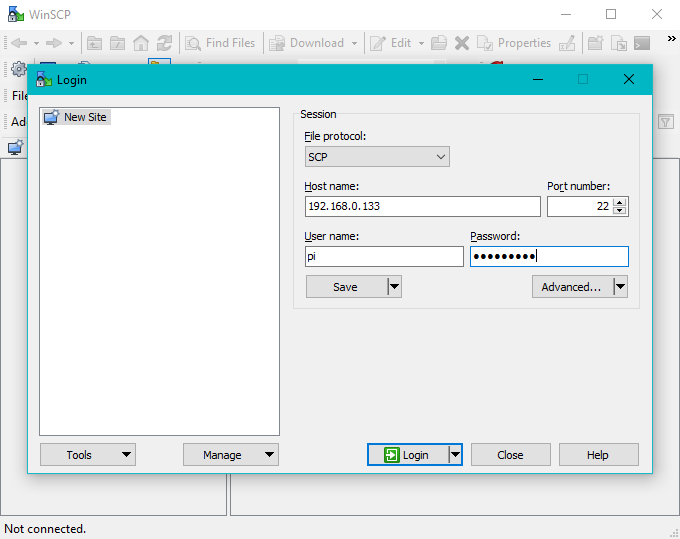Increase port number with up spinner
The height and width of the screenshot is (539, 680).
click(x=620, y=202)
